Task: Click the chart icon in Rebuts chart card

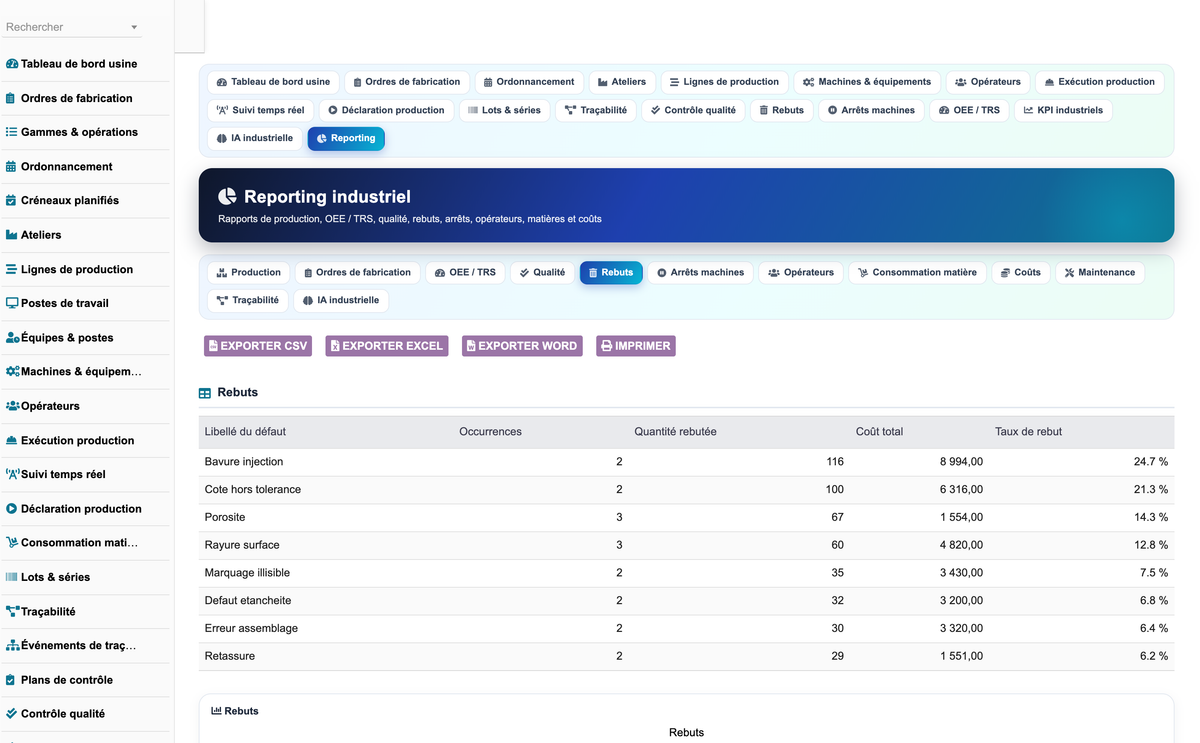Action: pyautogui.click(x=216, y=711)
